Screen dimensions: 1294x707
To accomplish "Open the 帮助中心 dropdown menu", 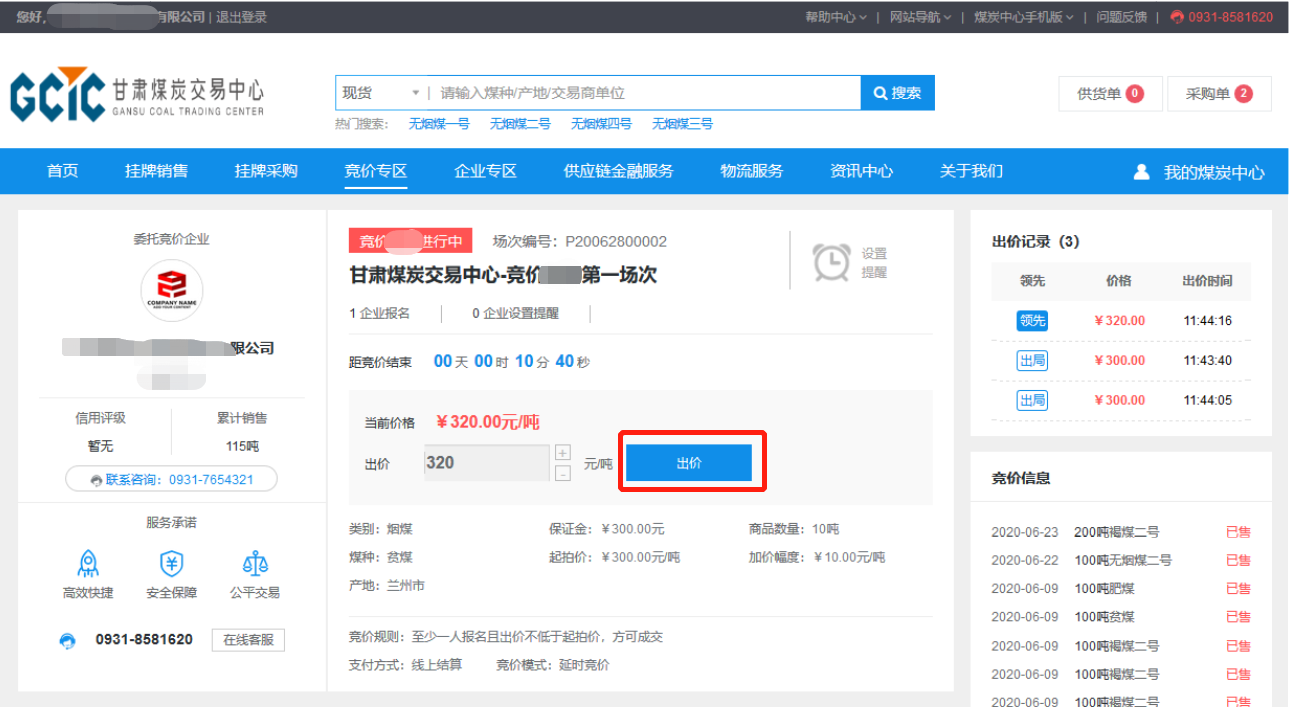I will 836,17.
